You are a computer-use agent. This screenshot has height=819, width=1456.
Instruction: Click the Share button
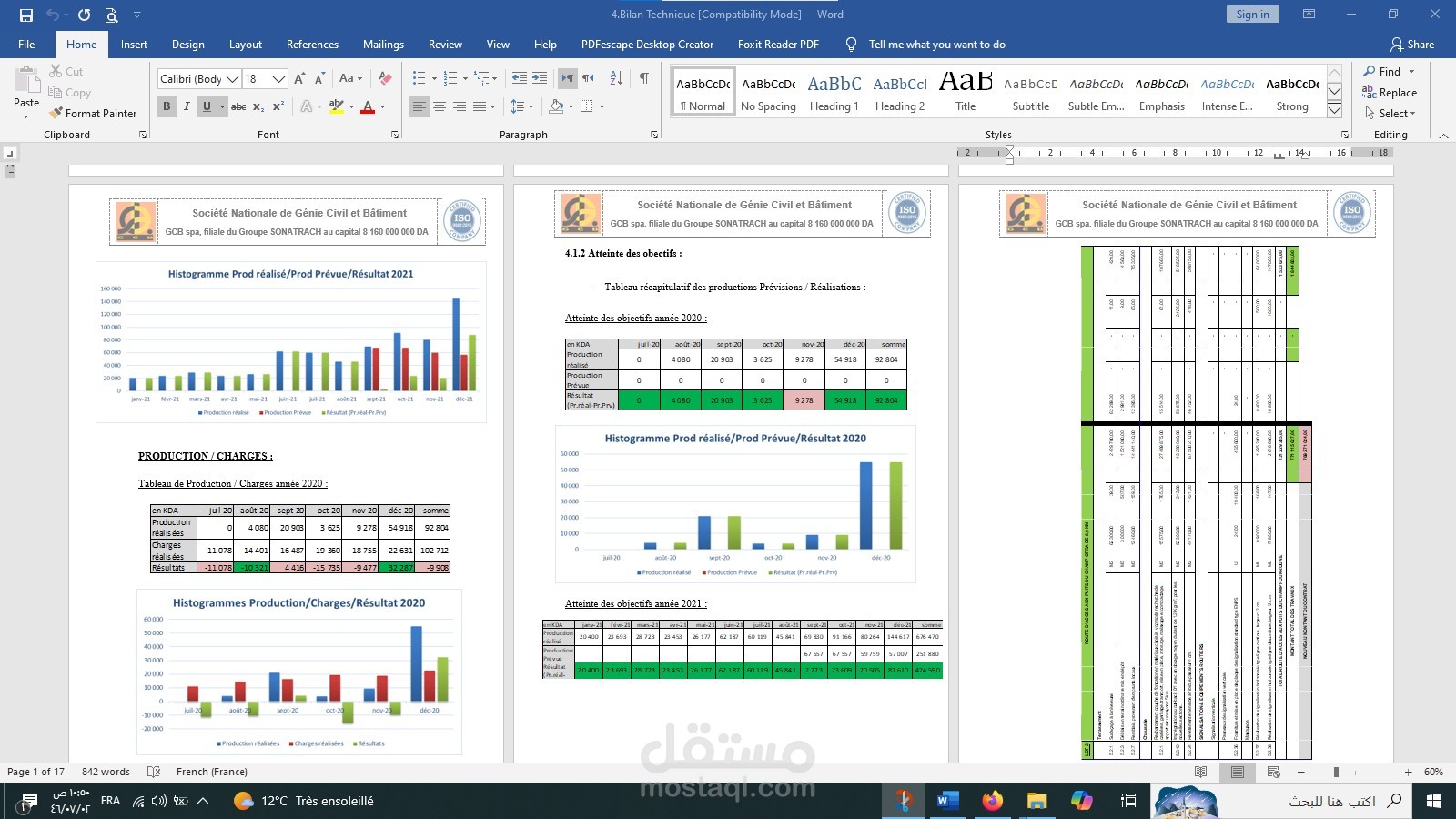(x=1412, y=45)
